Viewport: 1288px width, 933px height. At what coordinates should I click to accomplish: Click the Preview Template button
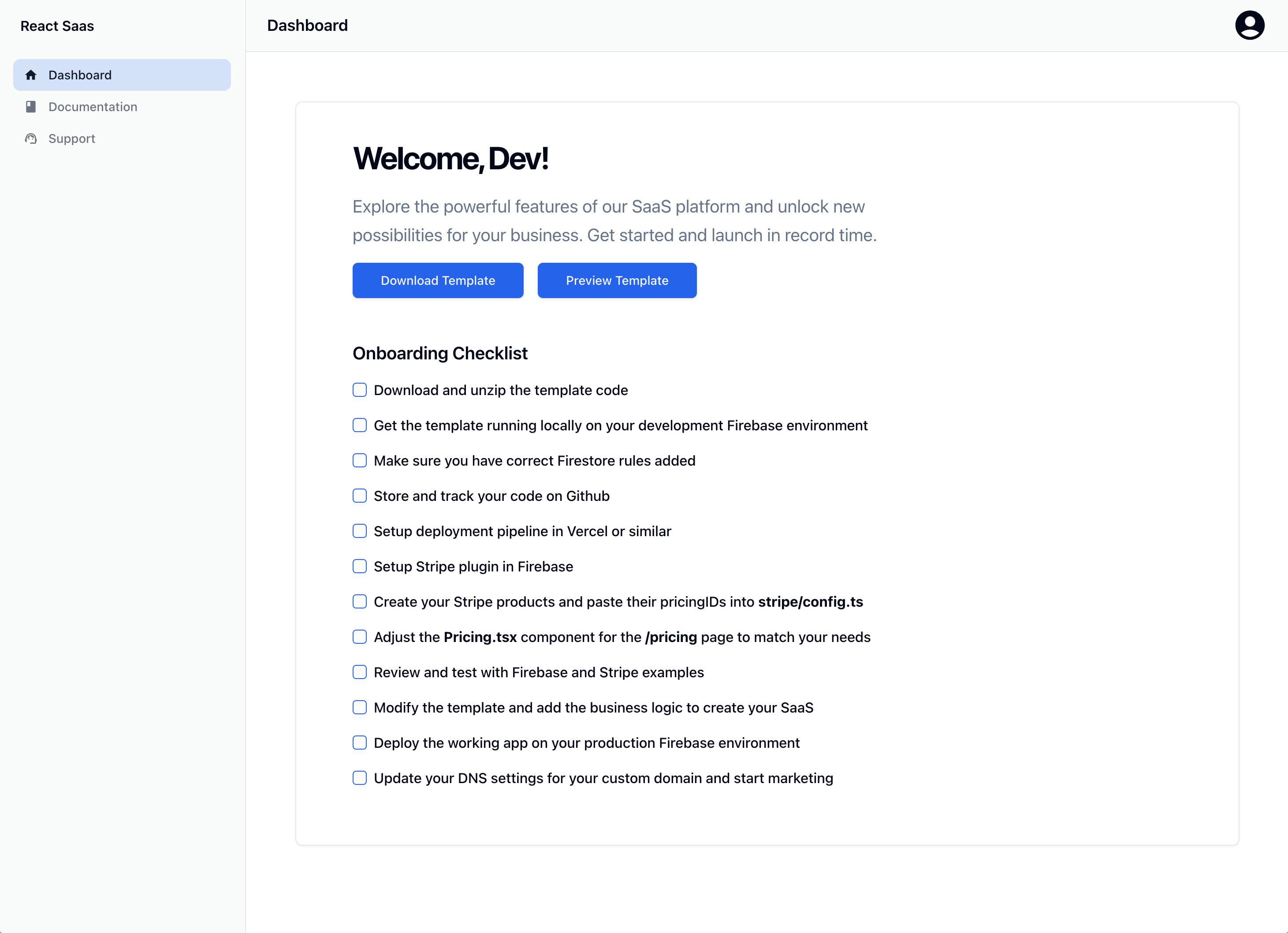click(617, 280)
